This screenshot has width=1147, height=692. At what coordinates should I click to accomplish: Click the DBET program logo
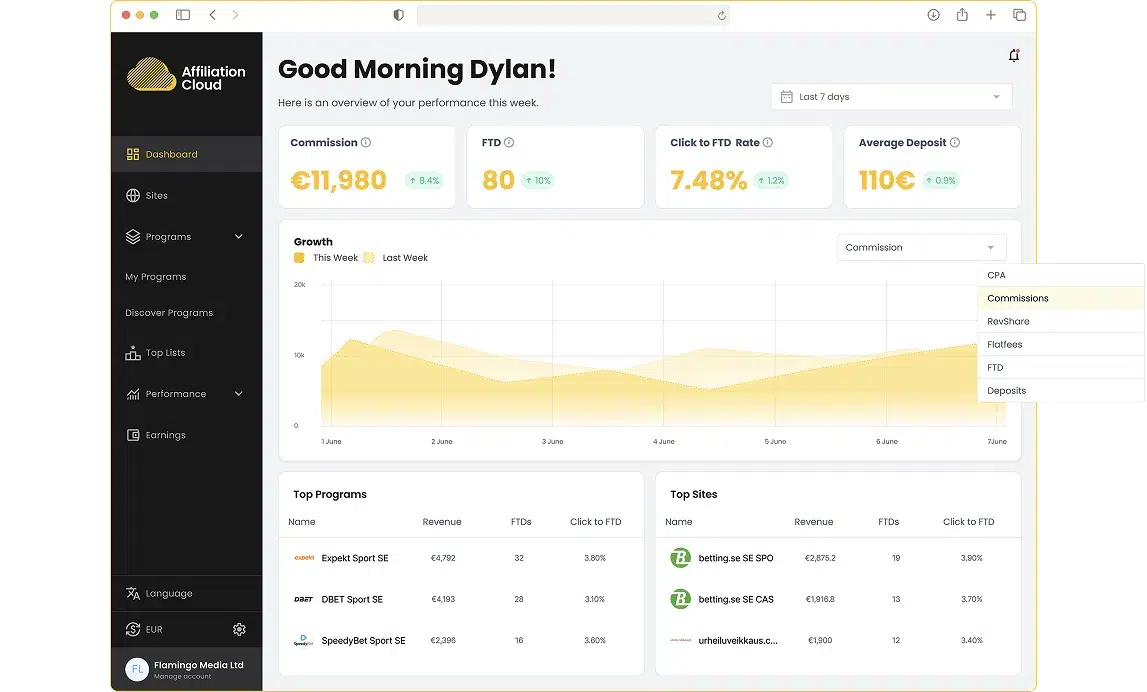[x=304, y=599]
